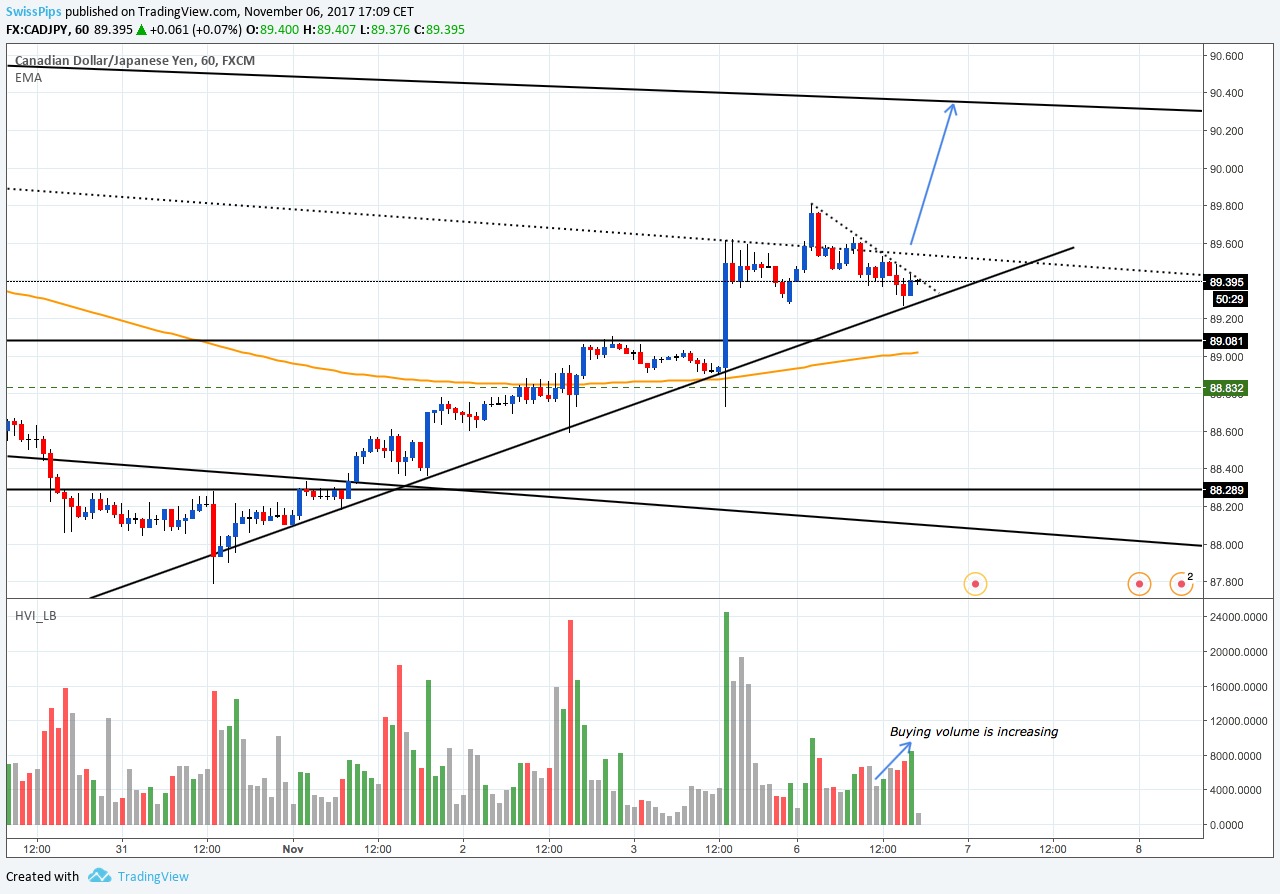Click the 'Created with' footer text

point(43,876)
